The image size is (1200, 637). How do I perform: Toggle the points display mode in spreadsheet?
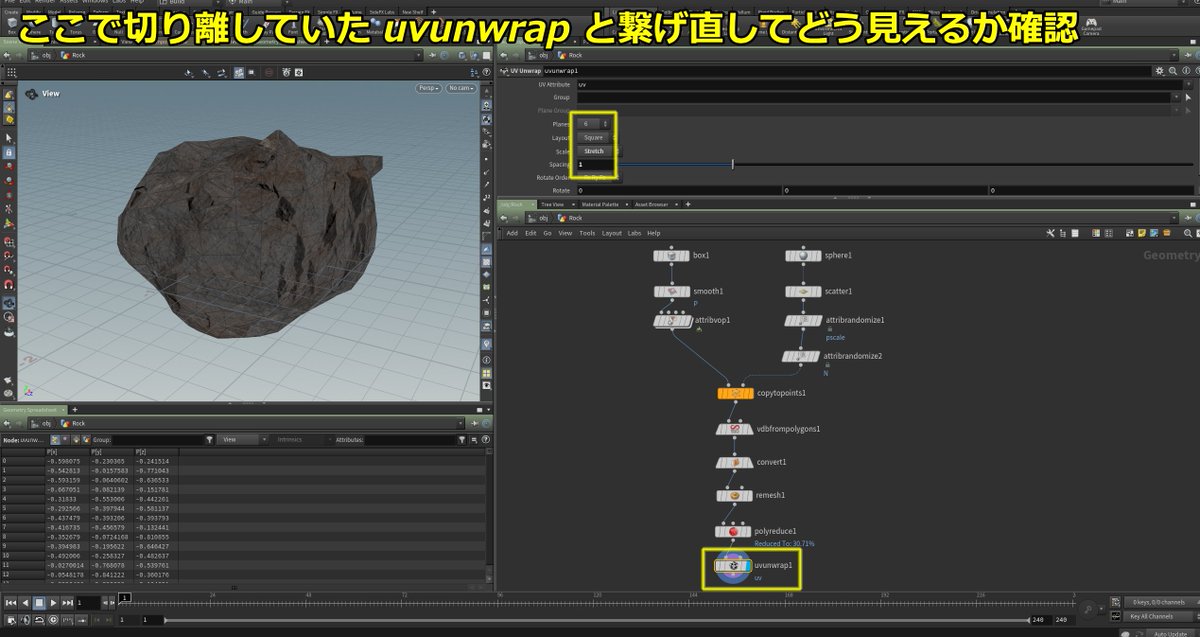point(54,440)
